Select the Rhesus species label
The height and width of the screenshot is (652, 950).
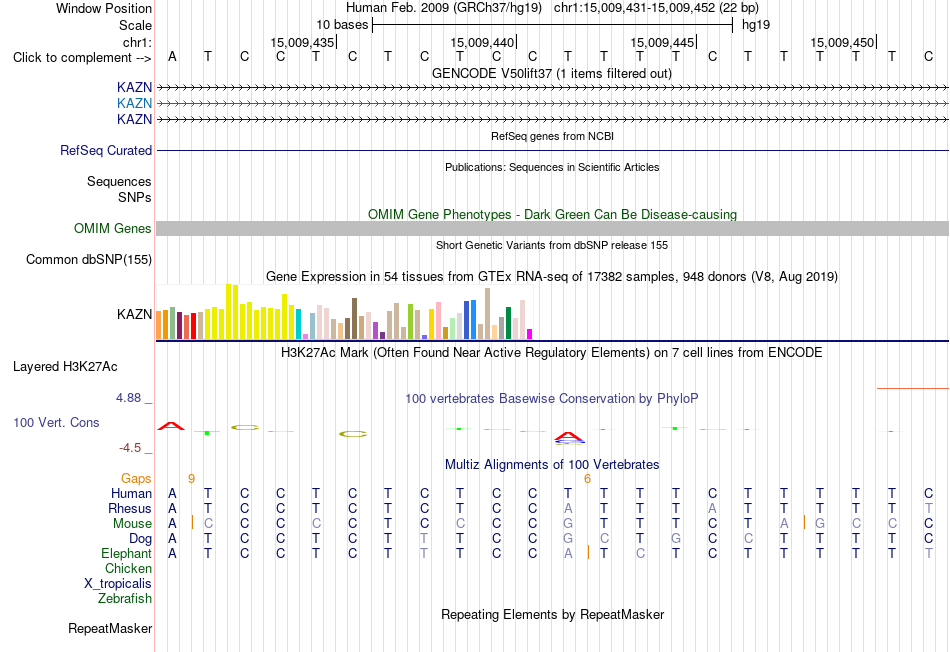tap(130, 508)
